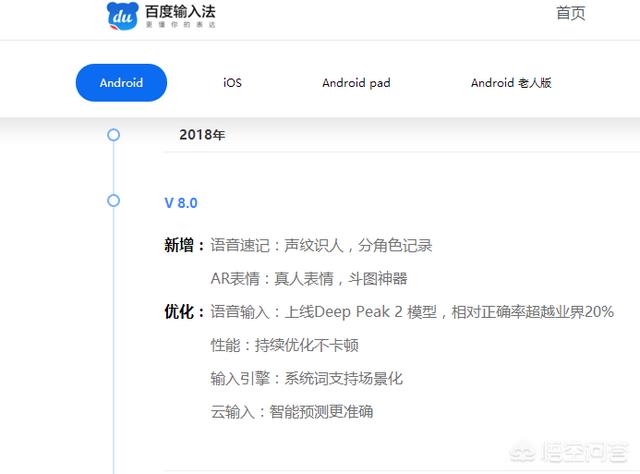The width and height of the screenshot is (640, 474).
Task: Switch to the iOS tab
Action: (x=232, y=83)
